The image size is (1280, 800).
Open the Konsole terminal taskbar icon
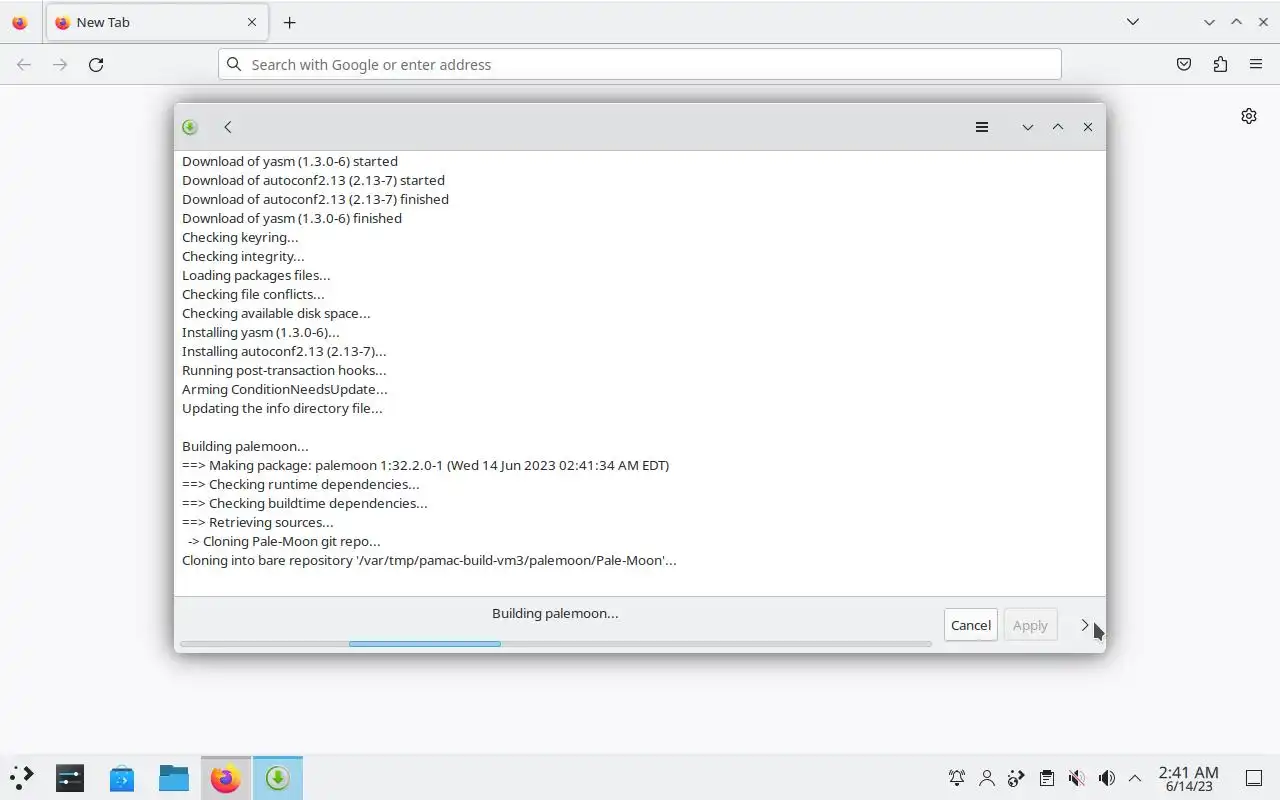(x=70, y=777)
